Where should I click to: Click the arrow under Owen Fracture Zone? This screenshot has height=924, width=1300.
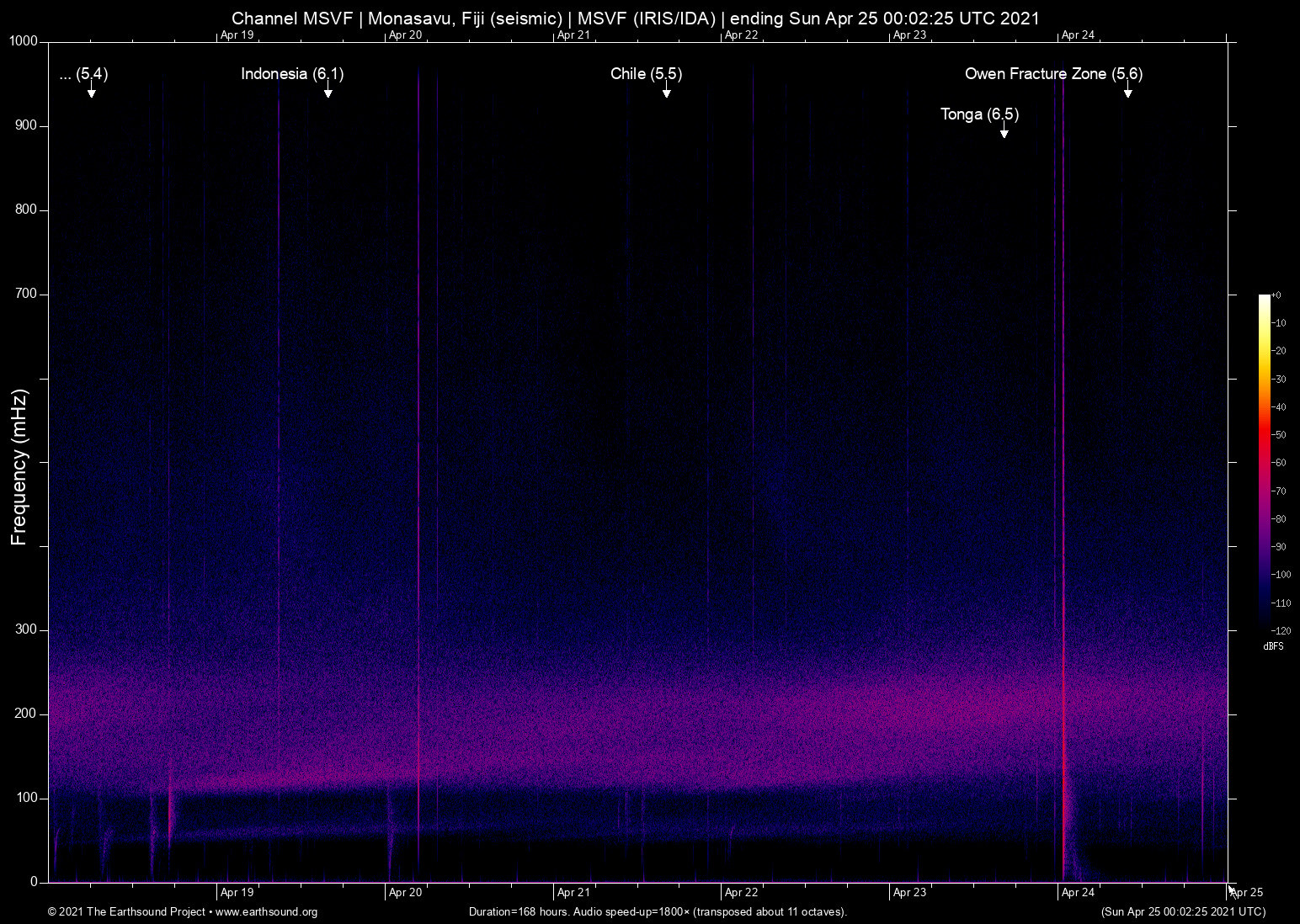point(1127,93)
